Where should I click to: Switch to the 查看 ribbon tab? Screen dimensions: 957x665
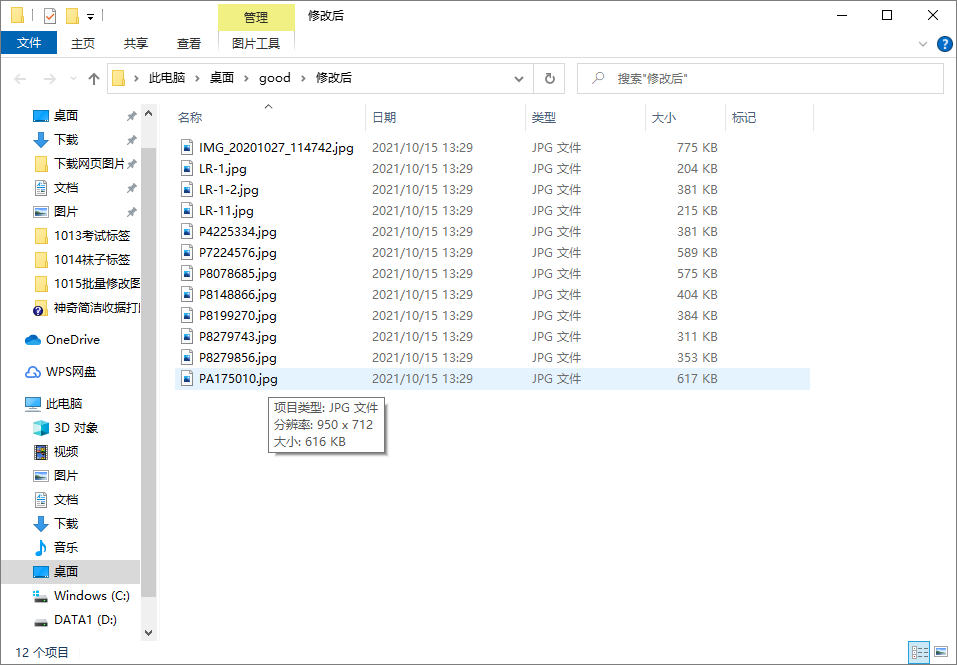click(189, 43)
